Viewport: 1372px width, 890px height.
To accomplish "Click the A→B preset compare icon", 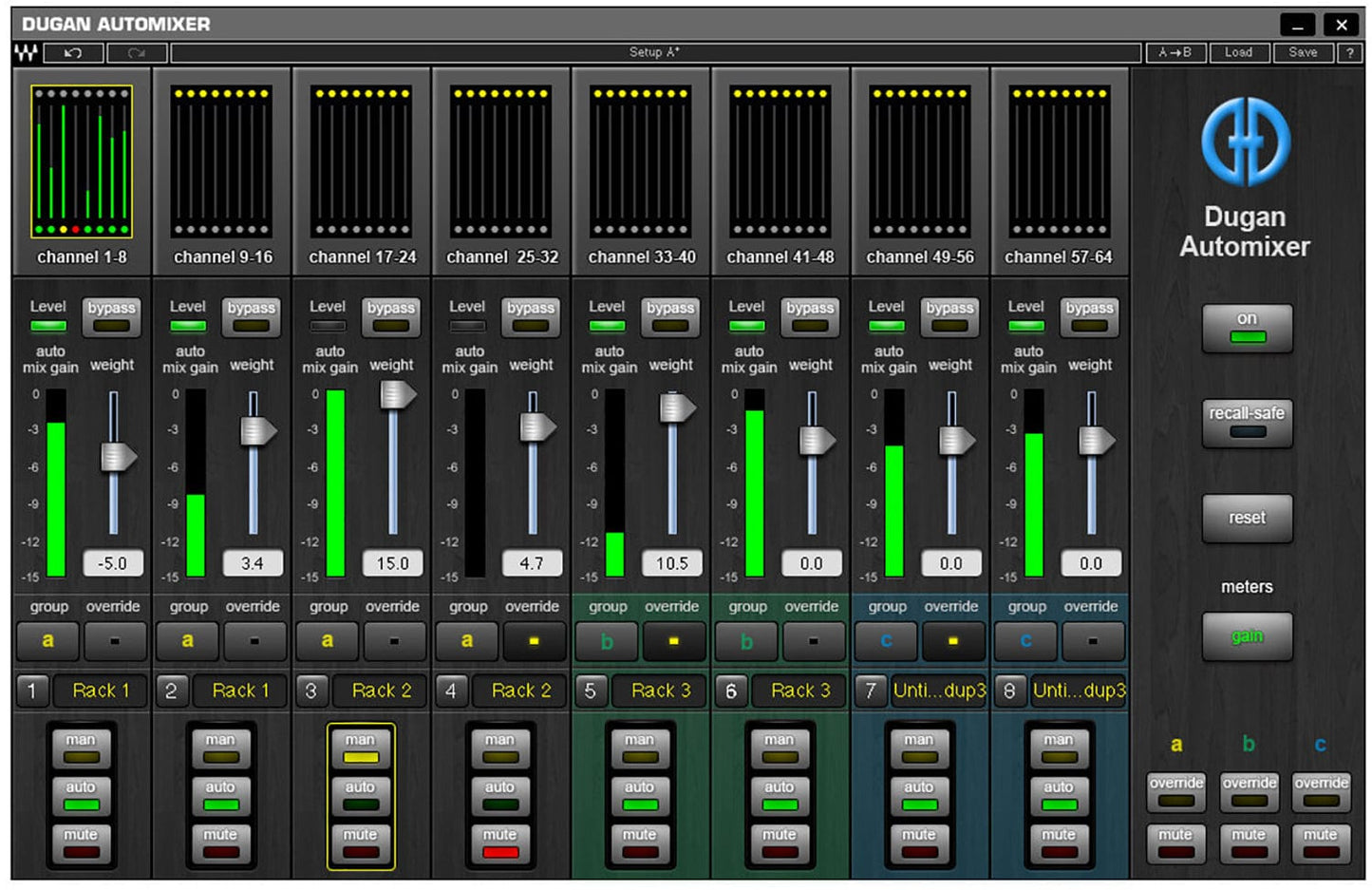I will [1177, 52].
